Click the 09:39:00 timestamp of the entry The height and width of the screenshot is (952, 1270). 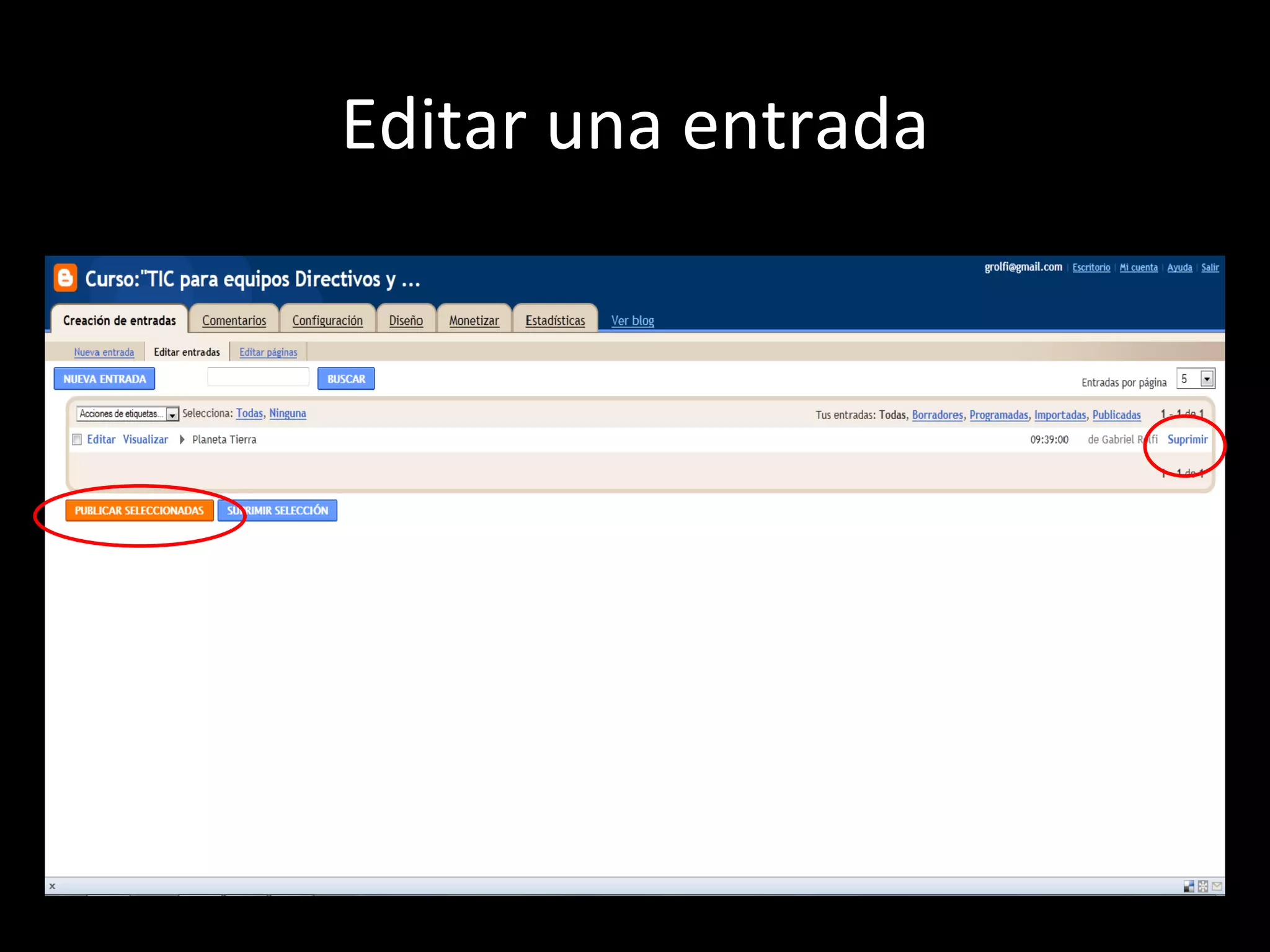(1049, 440)
